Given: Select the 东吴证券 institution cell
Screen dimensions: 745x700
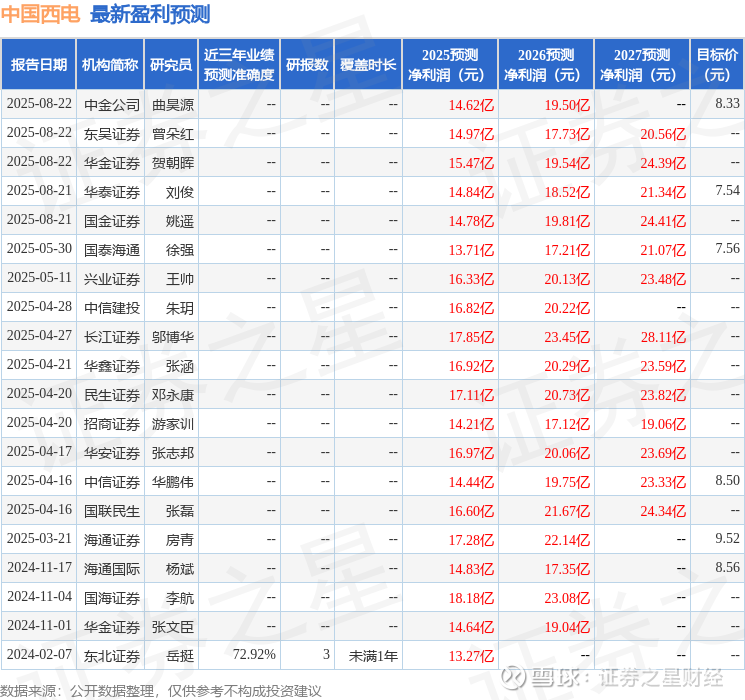Looking at the screenshot, I should (x=112, y=134).
